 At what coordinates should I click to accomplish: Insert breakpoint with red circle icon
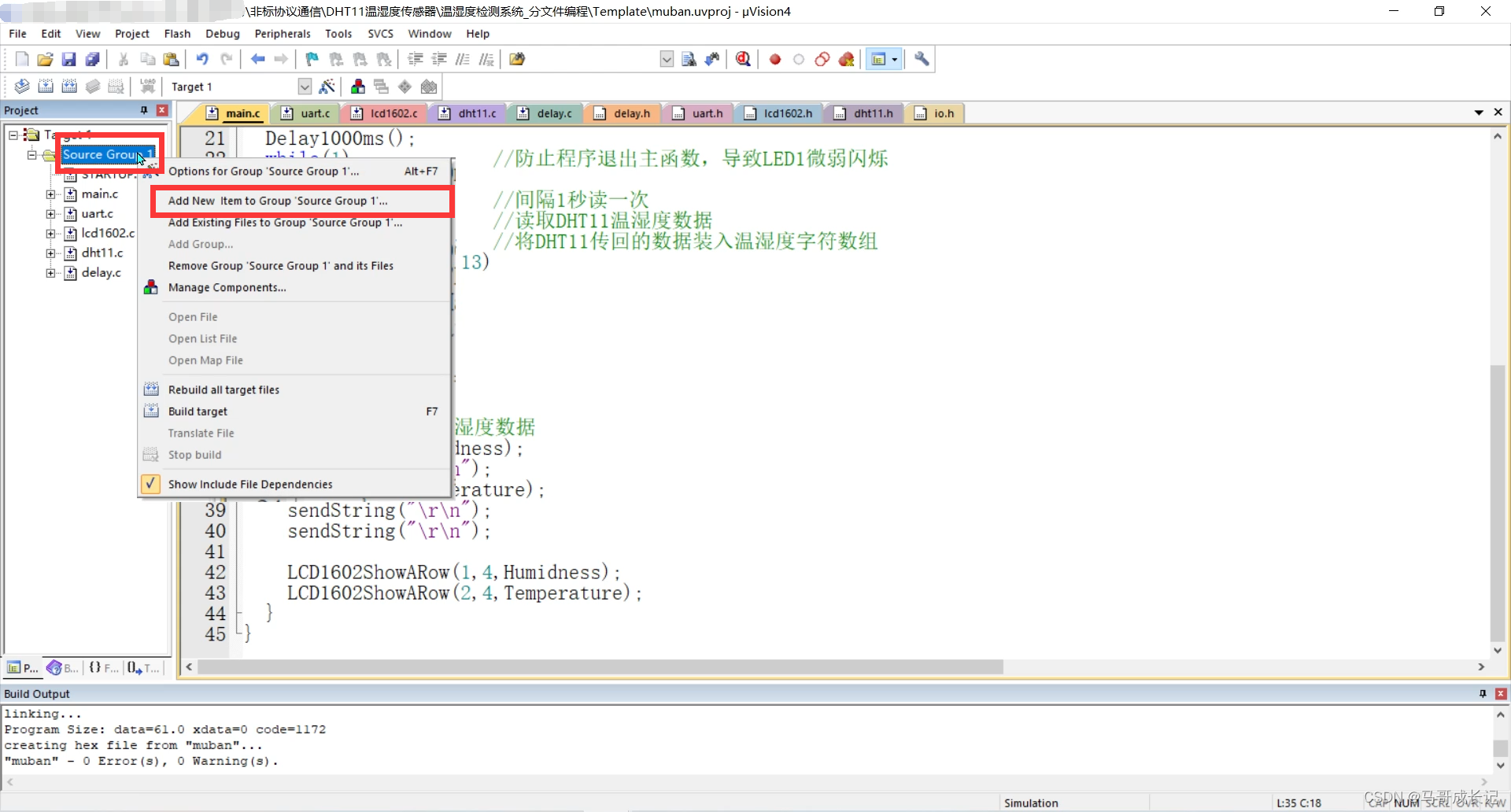(x=775, y=59)
